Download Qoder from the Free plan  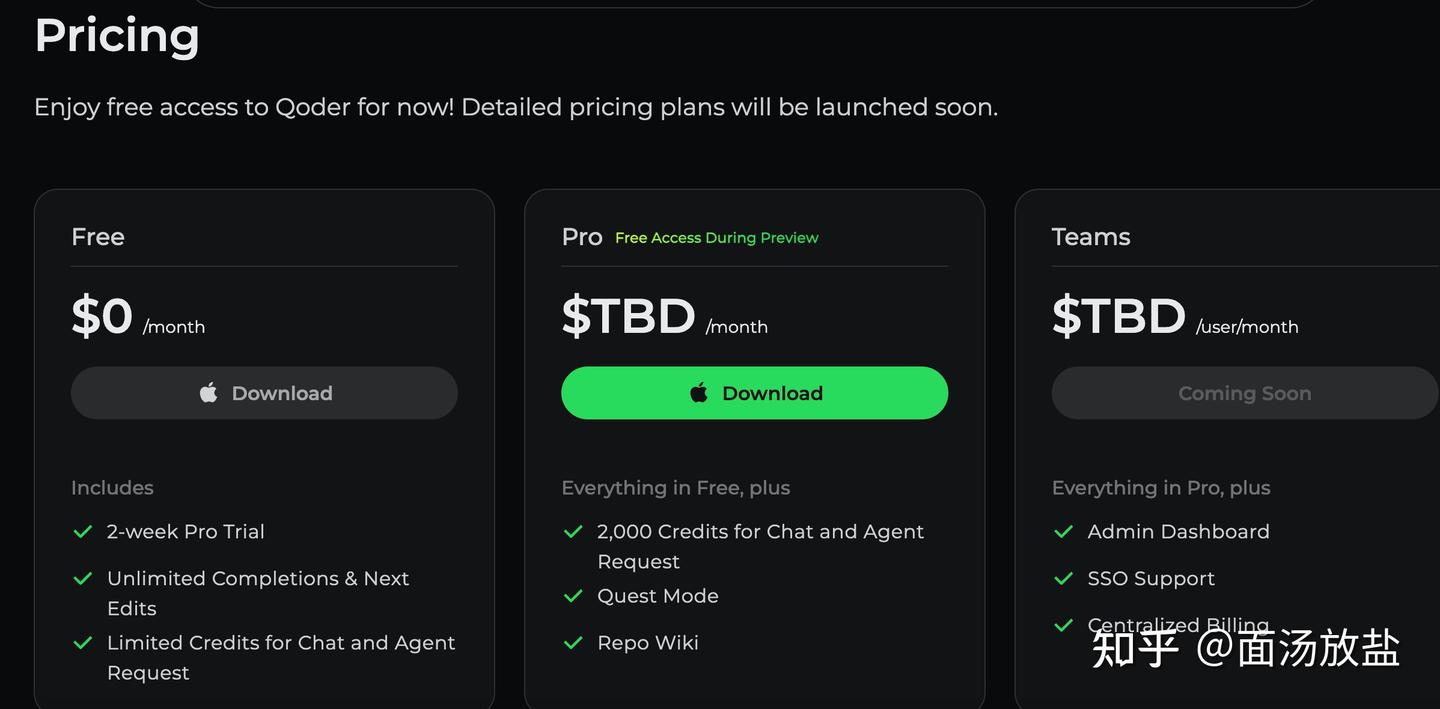coord(264,393)
